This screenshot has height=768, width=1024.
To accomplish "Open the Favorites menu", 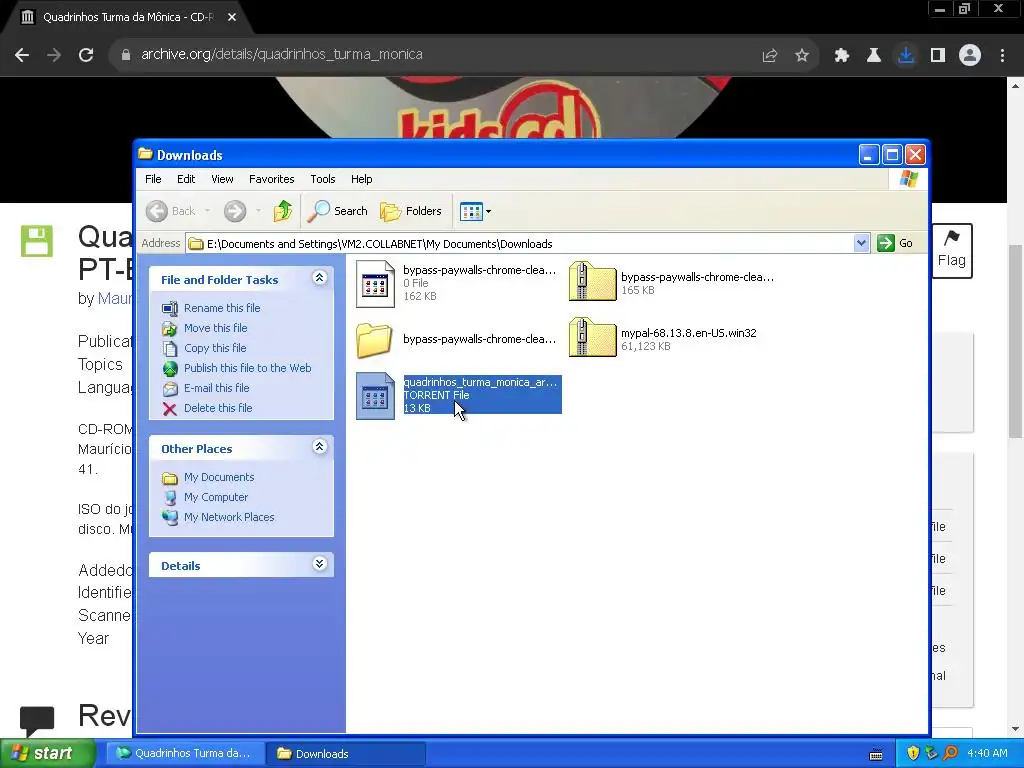I will [272, 179].
